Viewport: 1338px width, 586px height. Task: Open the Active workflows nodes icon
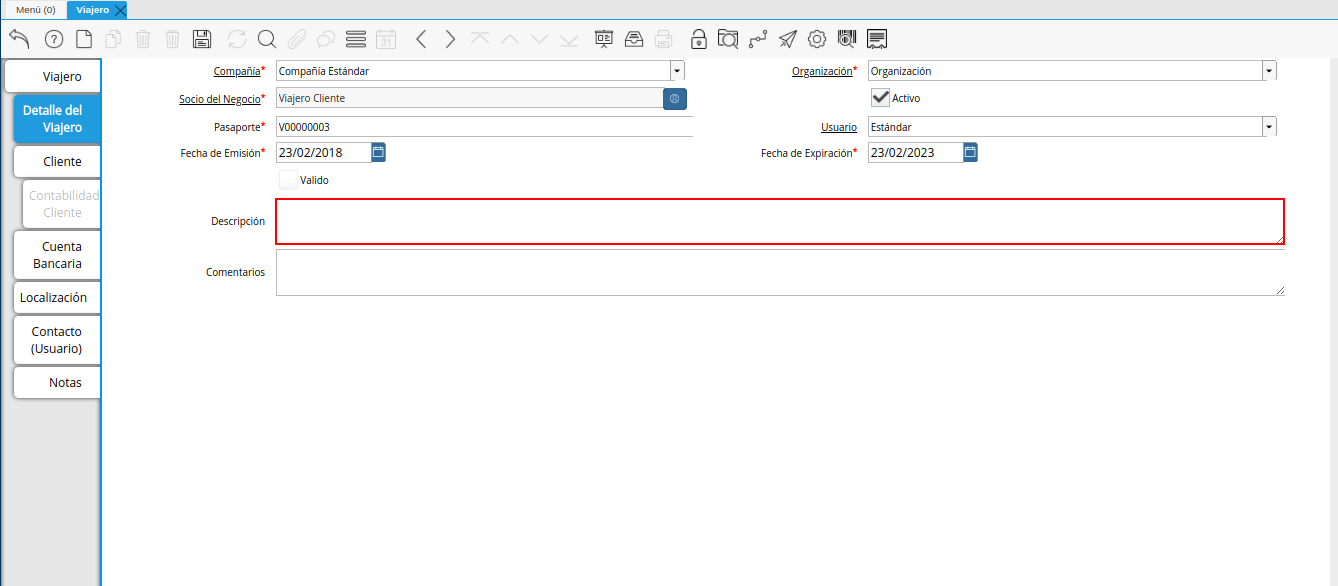click(758, 39)
